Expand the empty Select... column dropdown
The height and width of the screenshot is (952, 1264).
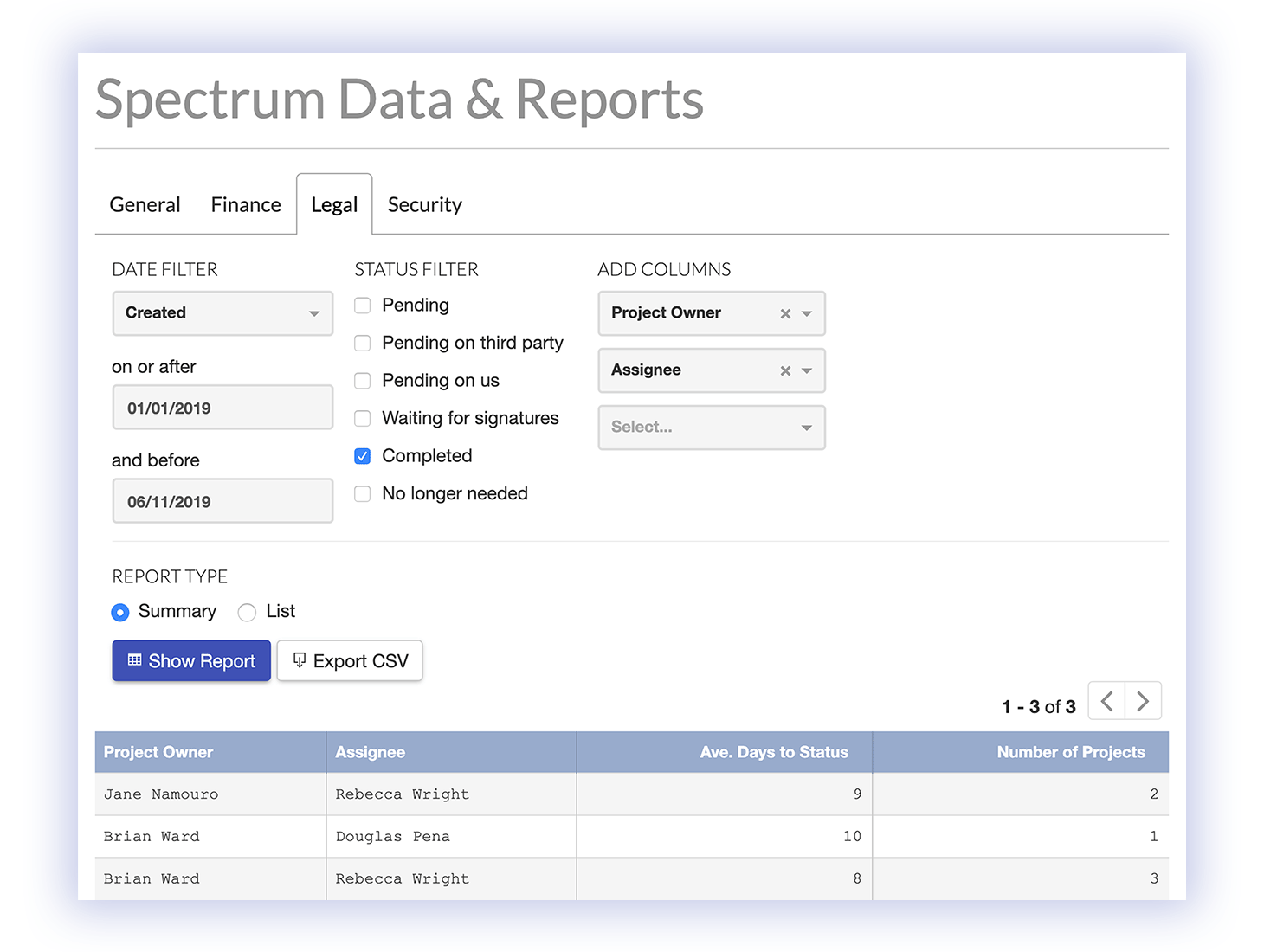[x=711, y=428]
